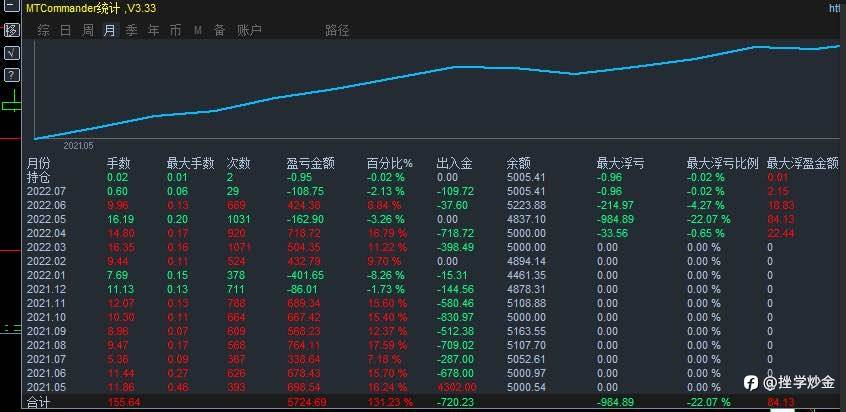The image size is (846, 412).
Task: Switch to the 日 daily tab
Action: click(x=65, y=30)
